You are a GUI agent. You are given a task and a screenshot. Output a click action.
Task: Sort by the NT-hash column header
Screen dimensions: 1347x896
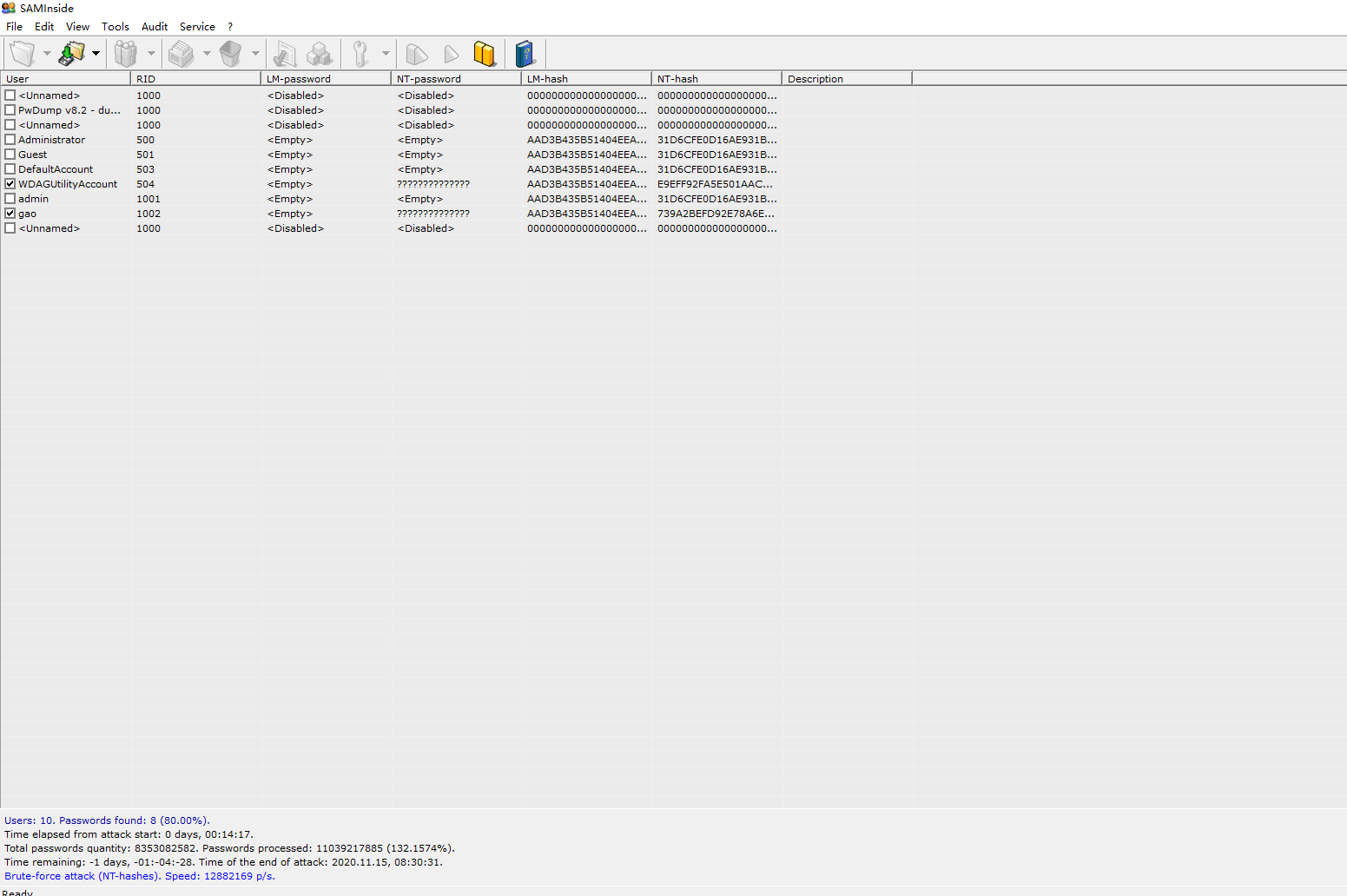click(x=716, y=78)
